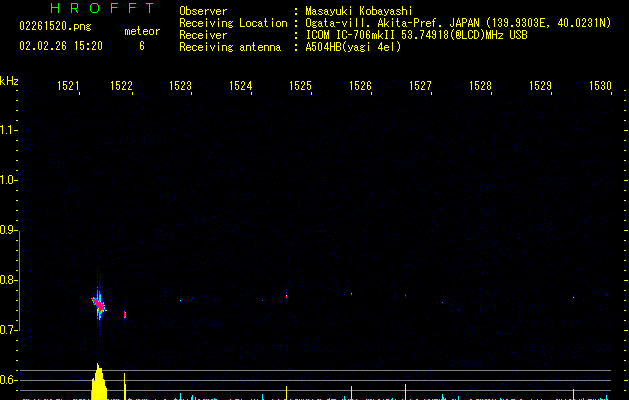
Task: Click the 0.6 kHz frequency tick label
Action: 8,380
